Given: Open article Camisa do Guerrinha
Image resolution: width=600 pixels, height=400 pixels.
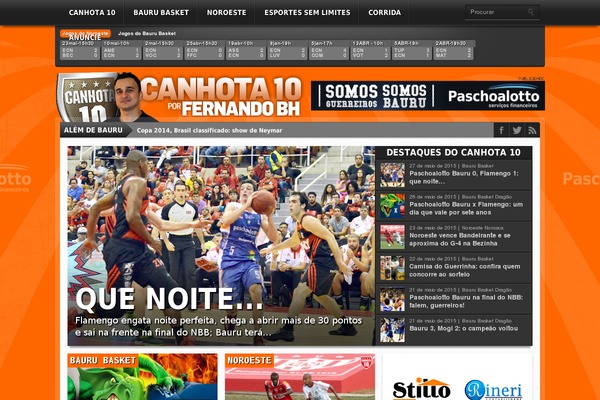Looking at the screenshot, I should click(x=465, y=270).
